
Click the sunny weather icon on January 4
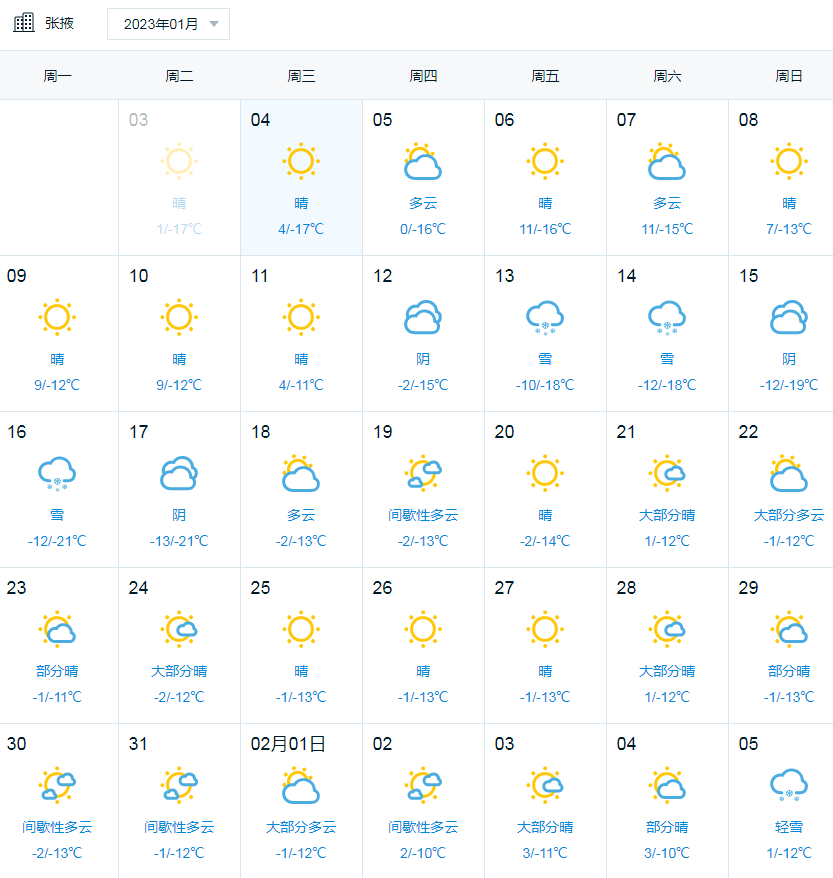[301, 160]
